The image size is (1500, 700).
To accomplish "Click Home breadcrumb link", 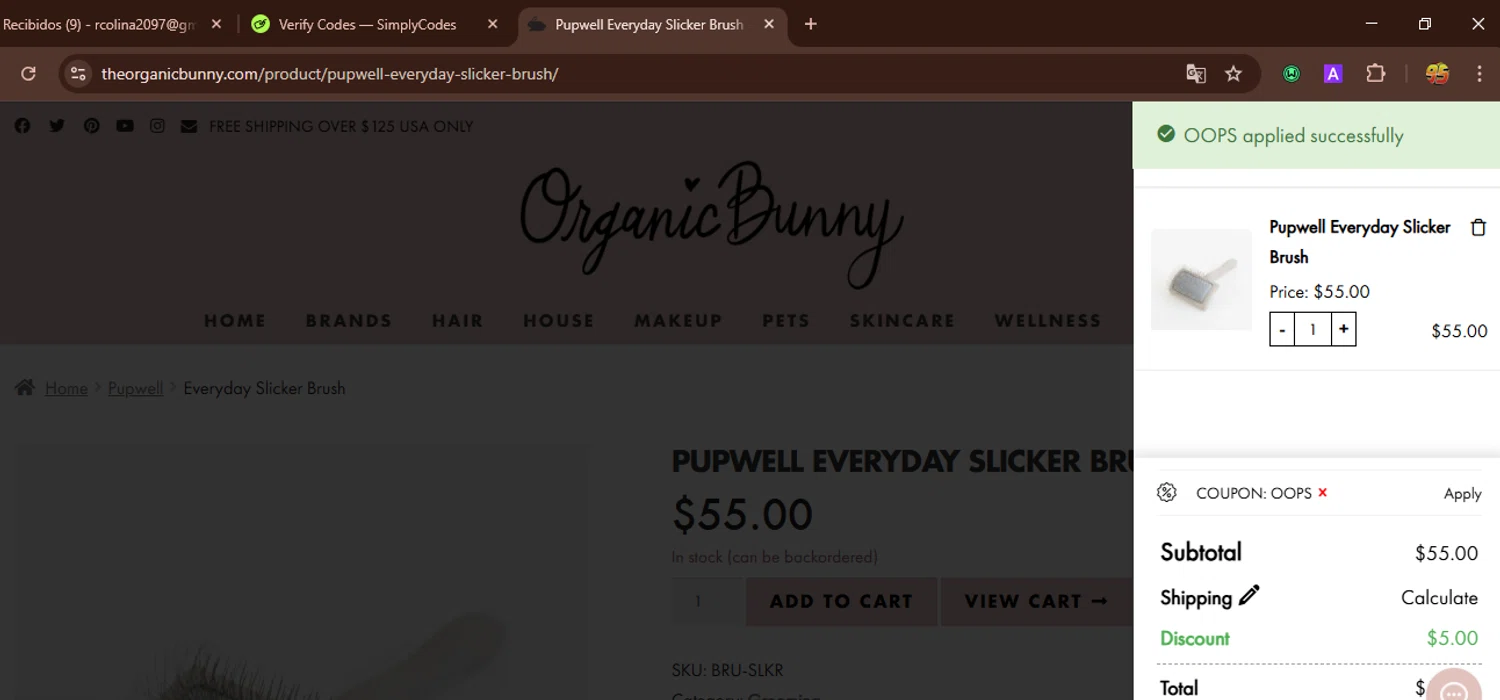I will pyautogui.click(x=66, y=388).
